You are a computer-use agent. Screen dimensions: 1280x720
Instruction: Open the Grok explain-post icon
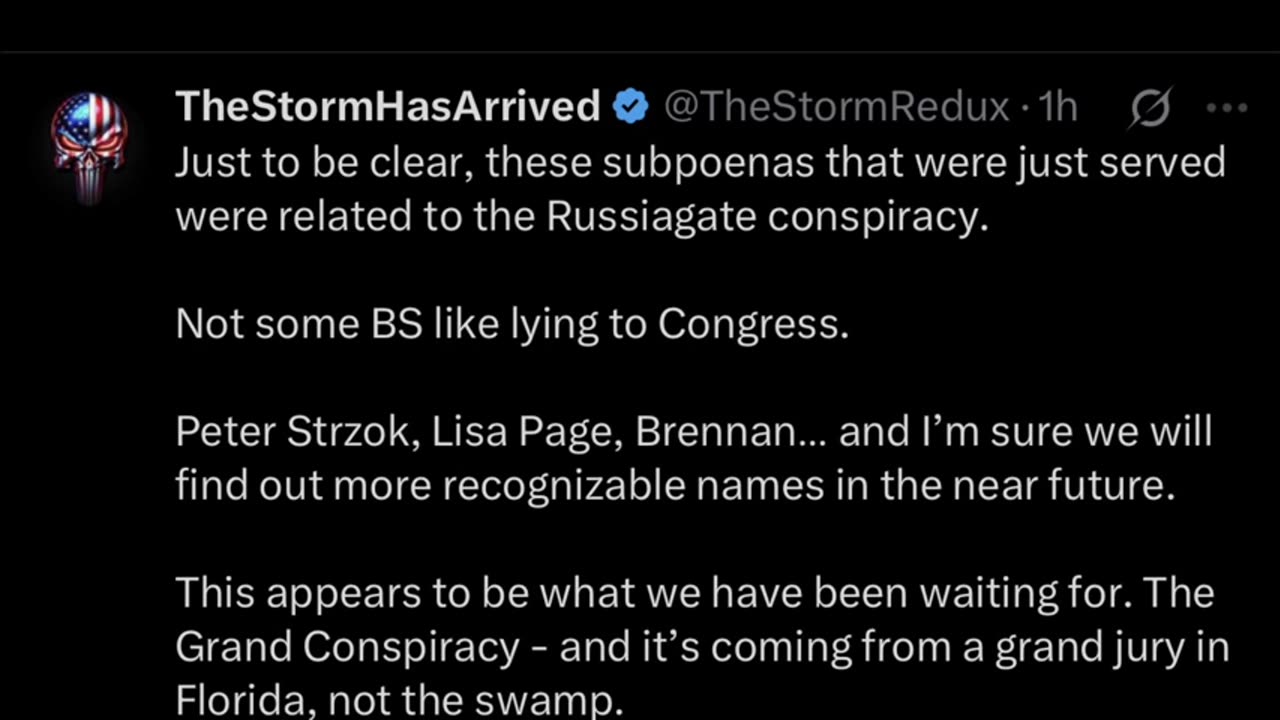coord(1150,108)
